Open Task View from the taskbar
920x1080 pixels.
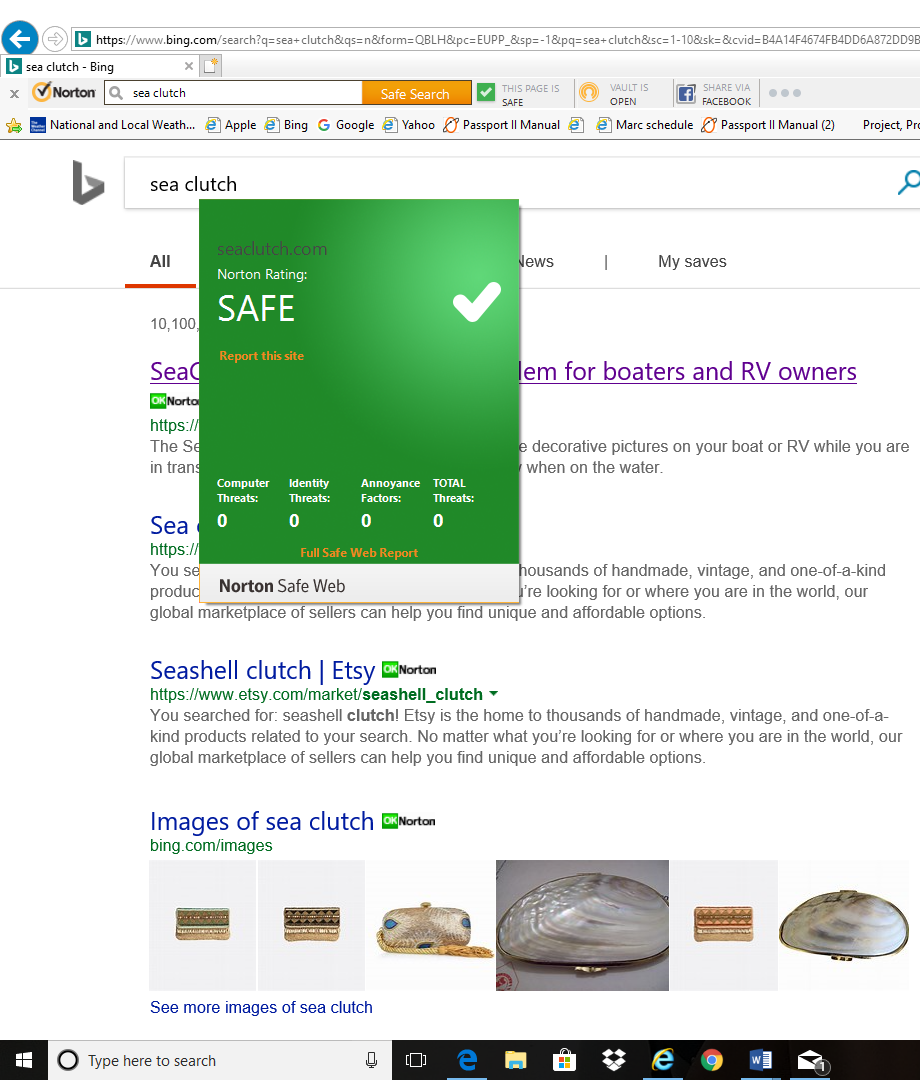[x=416, y=1060]
